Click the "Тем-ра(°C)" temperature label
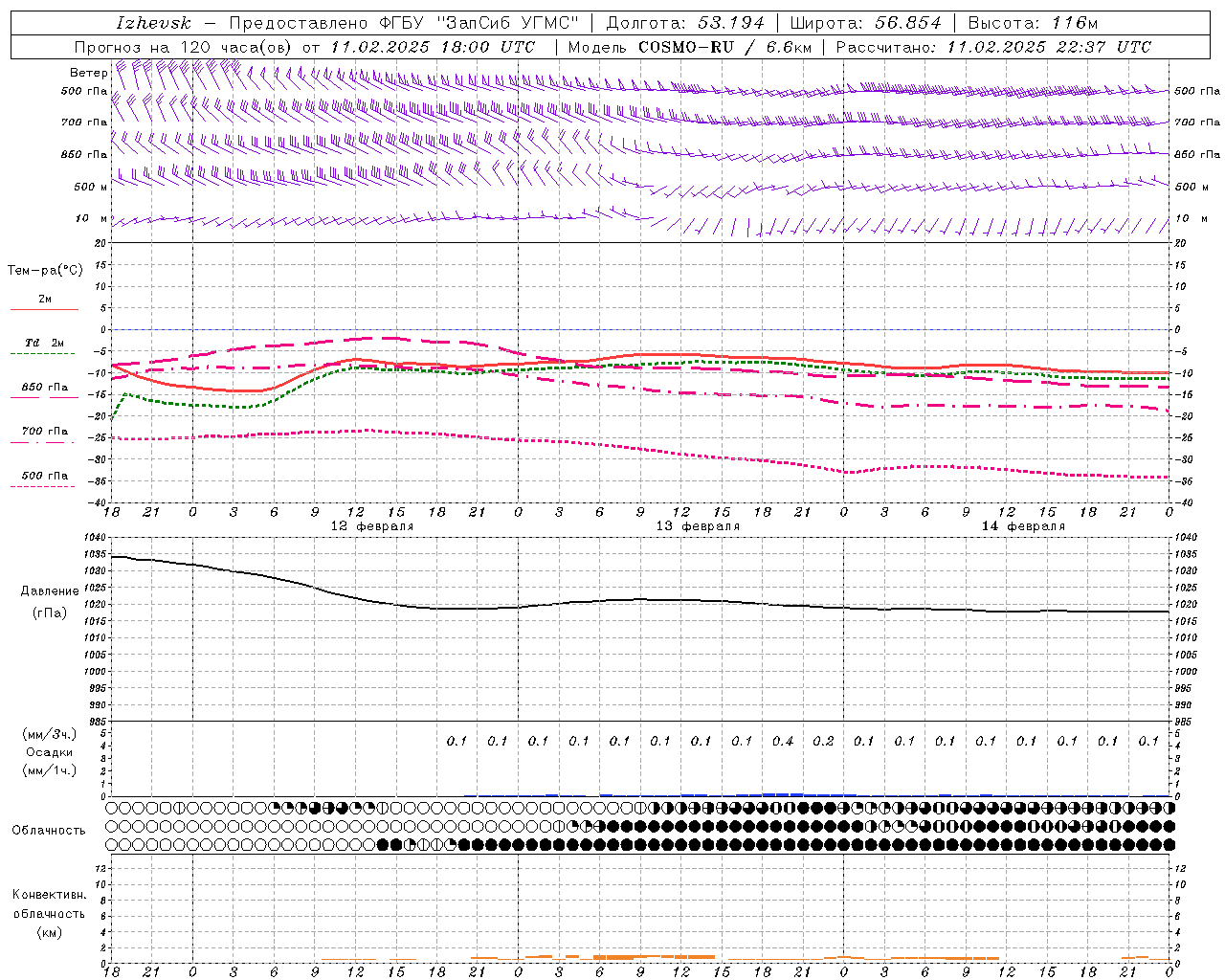Image resolution: width=1225 pixels, height=980 pixels. coord(45,271)
